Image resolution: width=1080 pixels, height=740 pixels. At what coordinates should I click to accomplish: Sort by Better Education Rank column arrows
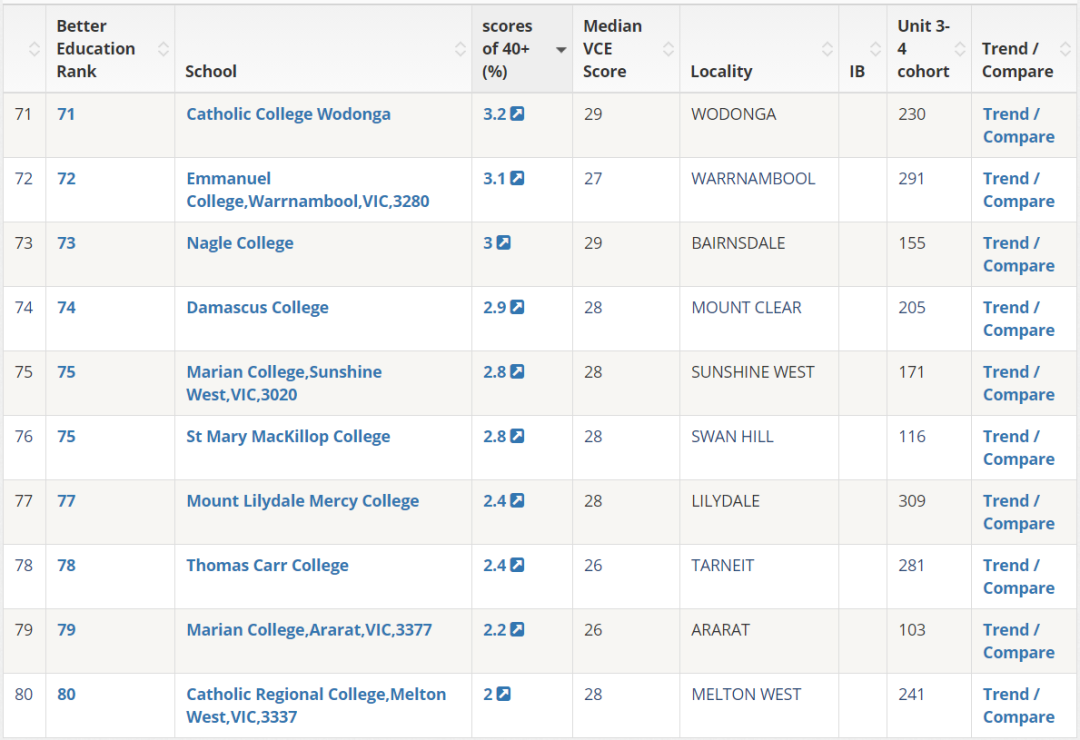[x=163, y=49]
